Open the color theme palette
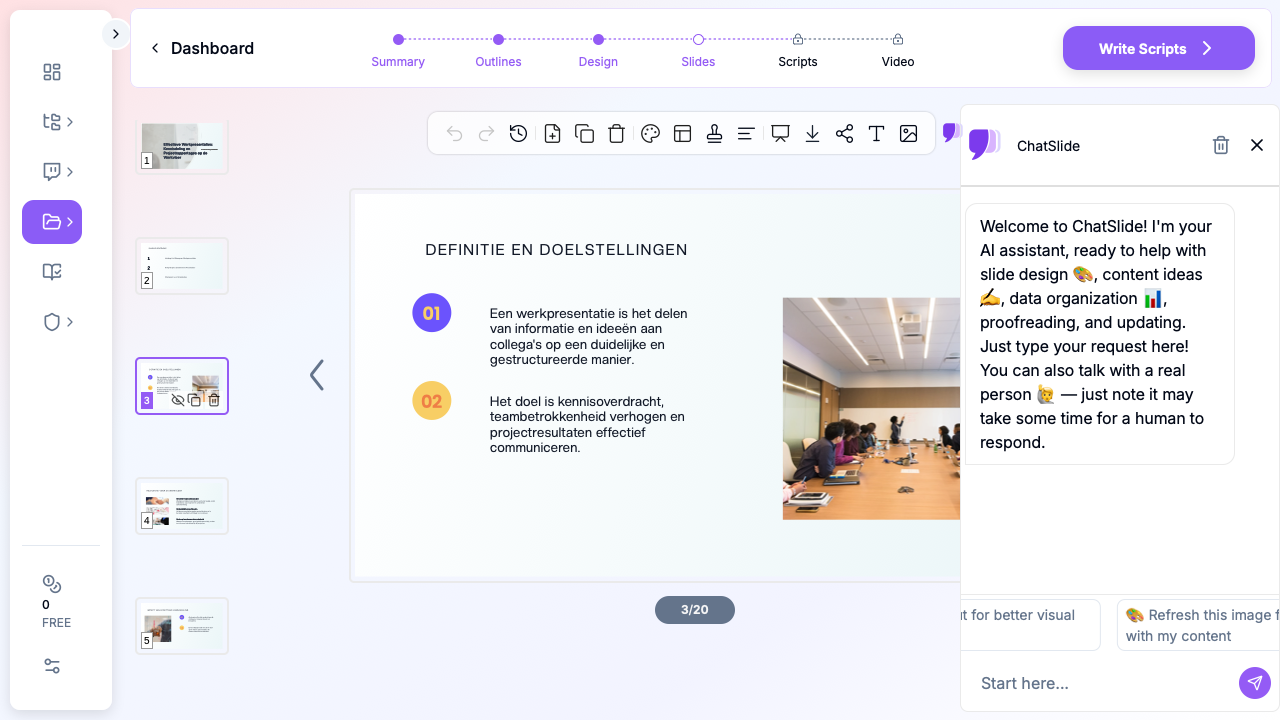The width and height of the screenshot is (1280, 720). click(x=650, y=134)
